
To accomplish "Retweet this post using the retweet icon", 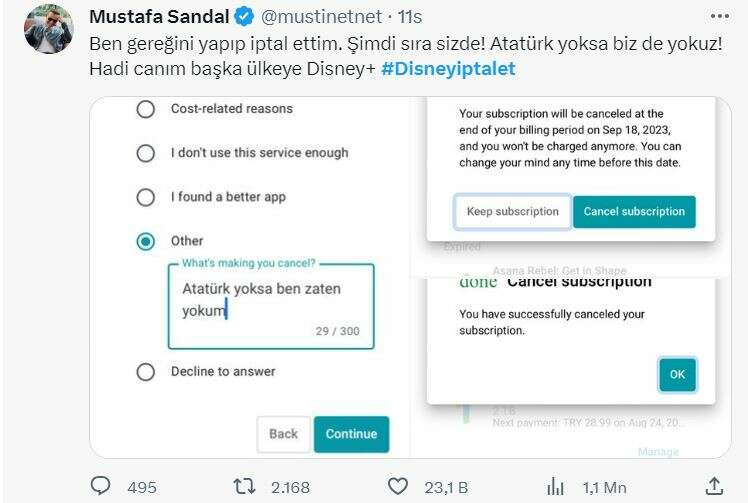I will pyautogui.click(x=242, y=487).
